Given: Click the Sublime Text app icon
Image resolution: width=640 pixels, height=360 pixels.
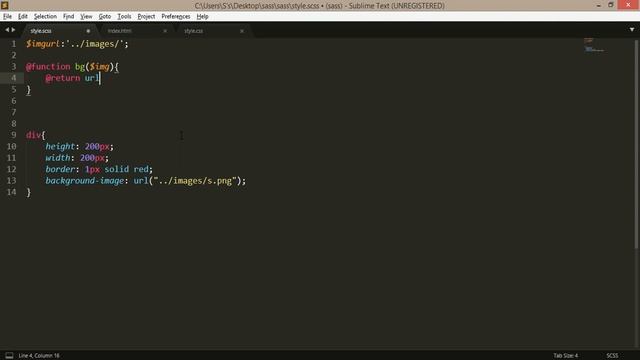Looking at the screenshot, I should (4, 5).
